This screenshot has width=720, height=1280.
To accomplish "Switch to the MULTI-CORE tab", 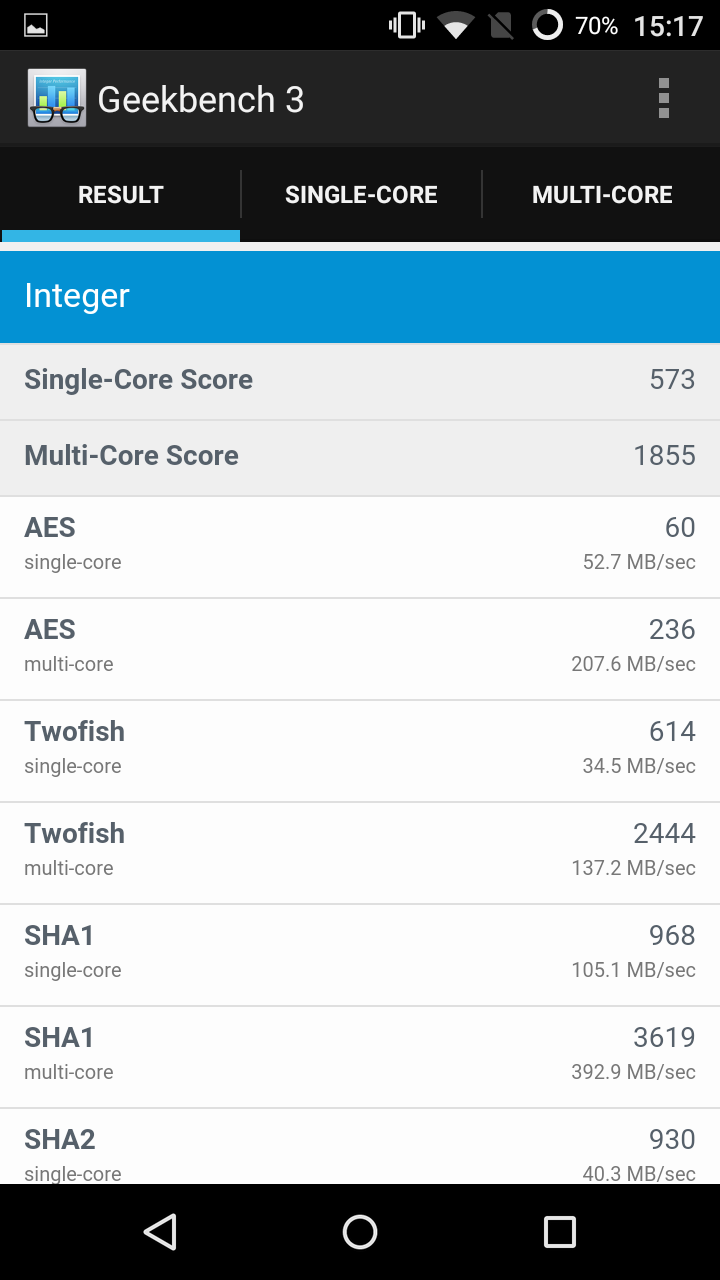I will pyautogui.click(x=602, y=195).
